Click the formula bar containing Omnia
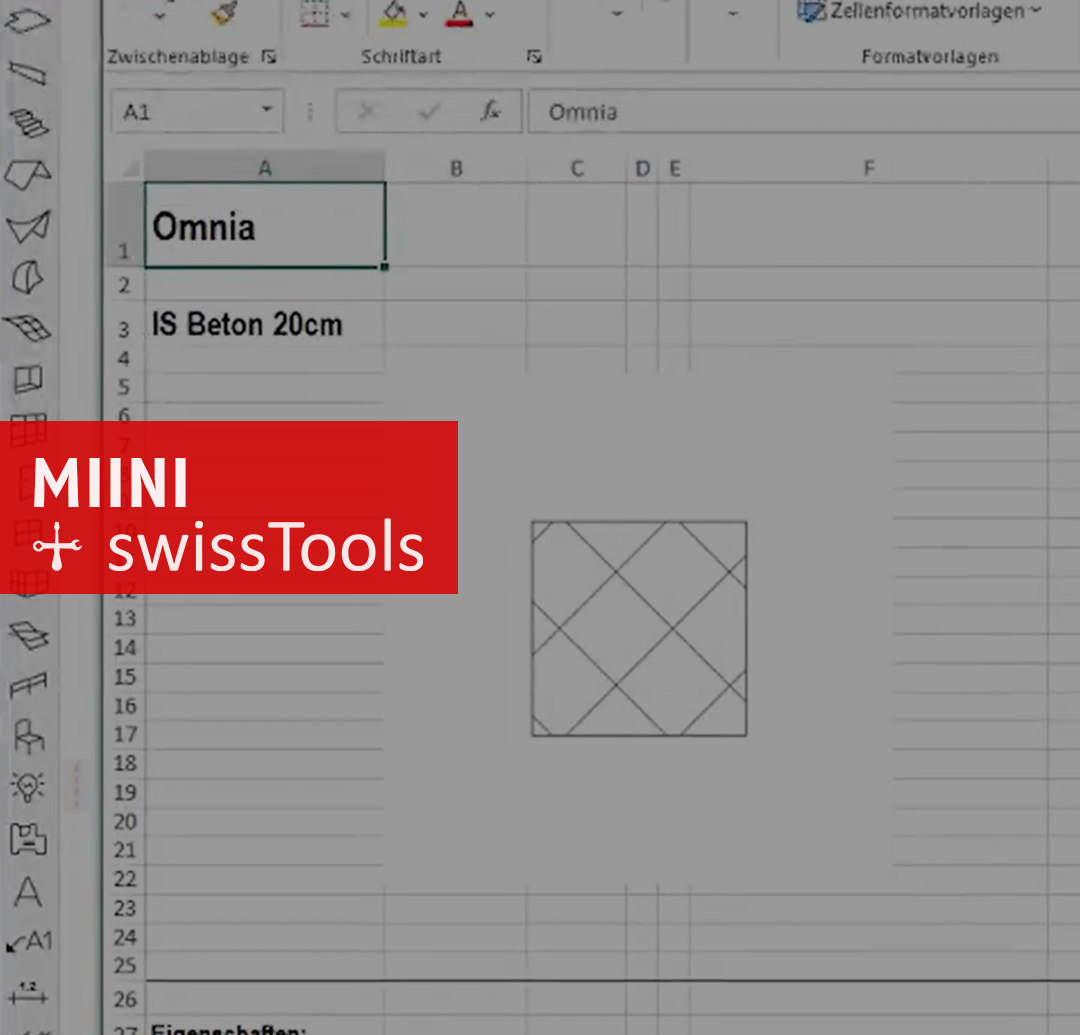Screen dimensions: 1080x1035 pyautogui.click(x=804, y=112)
